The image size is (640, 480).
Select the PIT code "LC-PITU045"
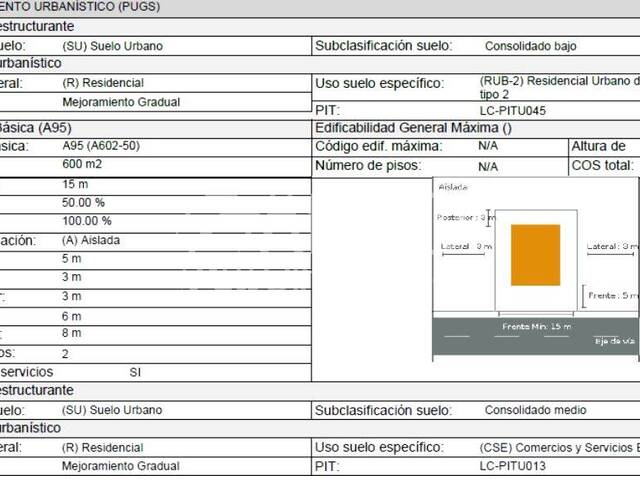click(x=513, y=111)
